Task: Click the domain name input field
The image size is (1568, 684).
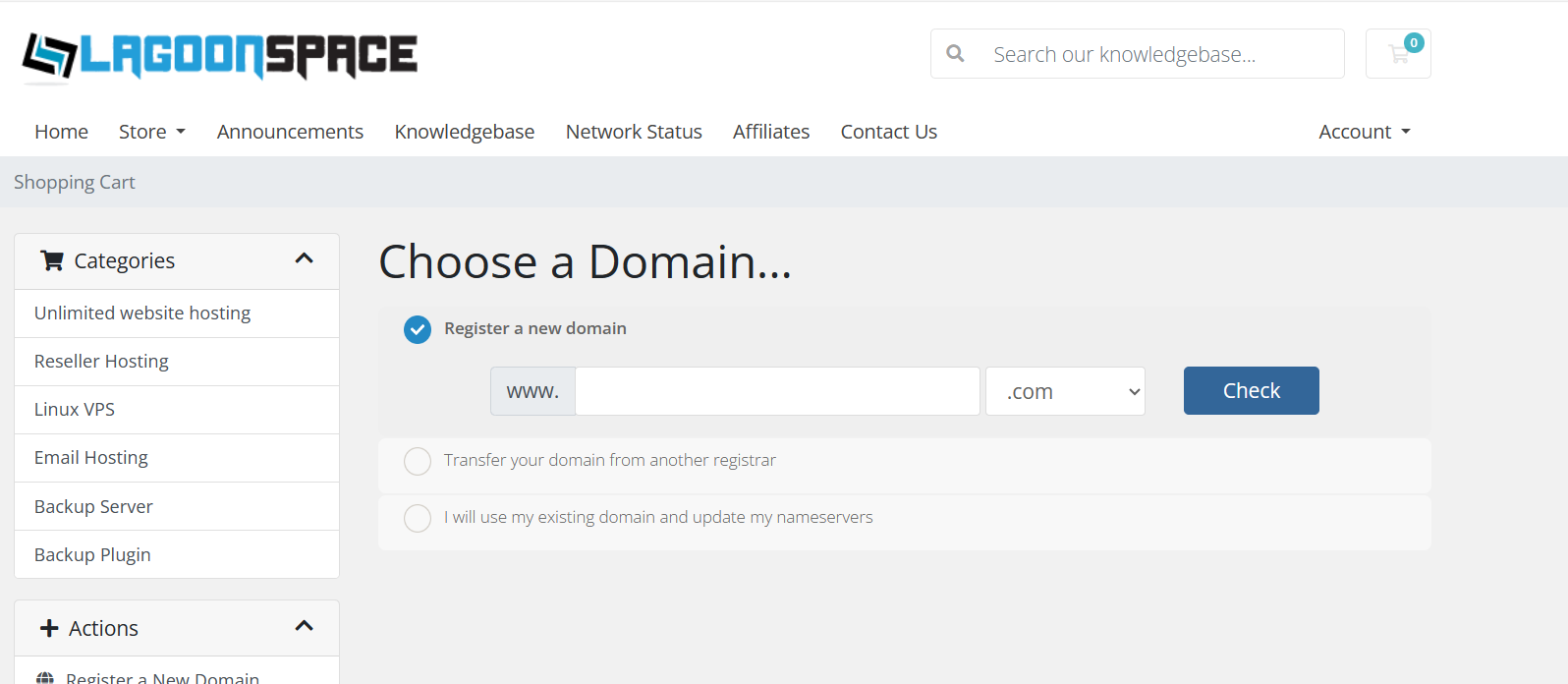Action: click(777, 391)
